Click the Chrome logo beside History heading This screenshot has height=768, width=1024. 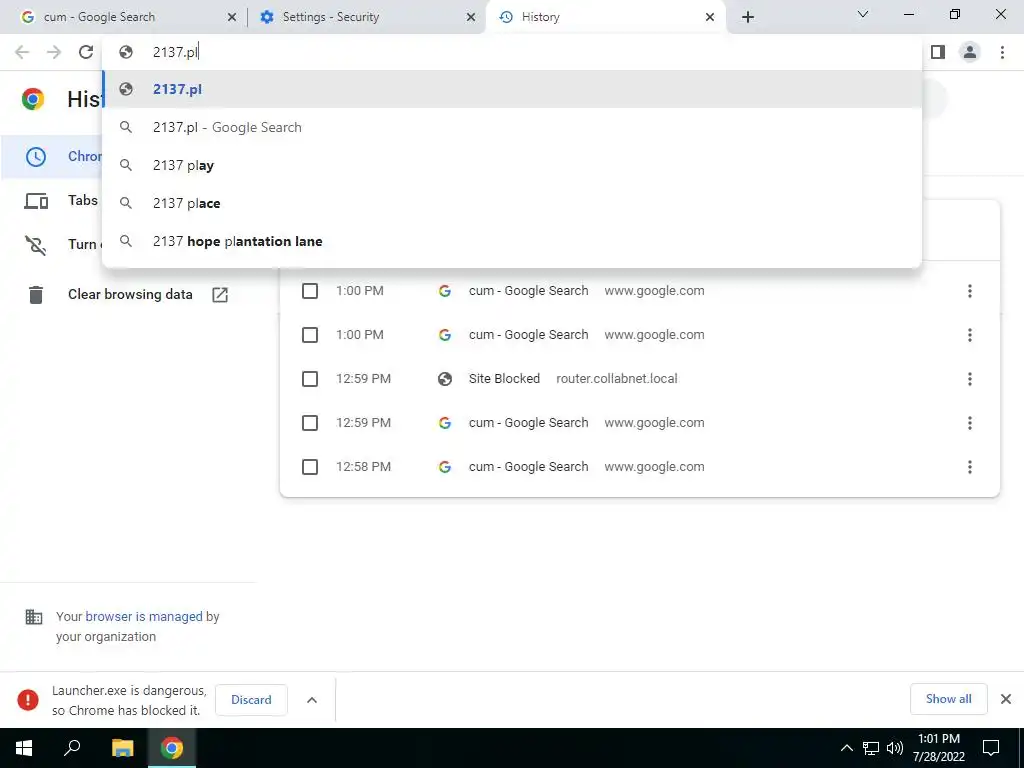[x=33, y=99]
